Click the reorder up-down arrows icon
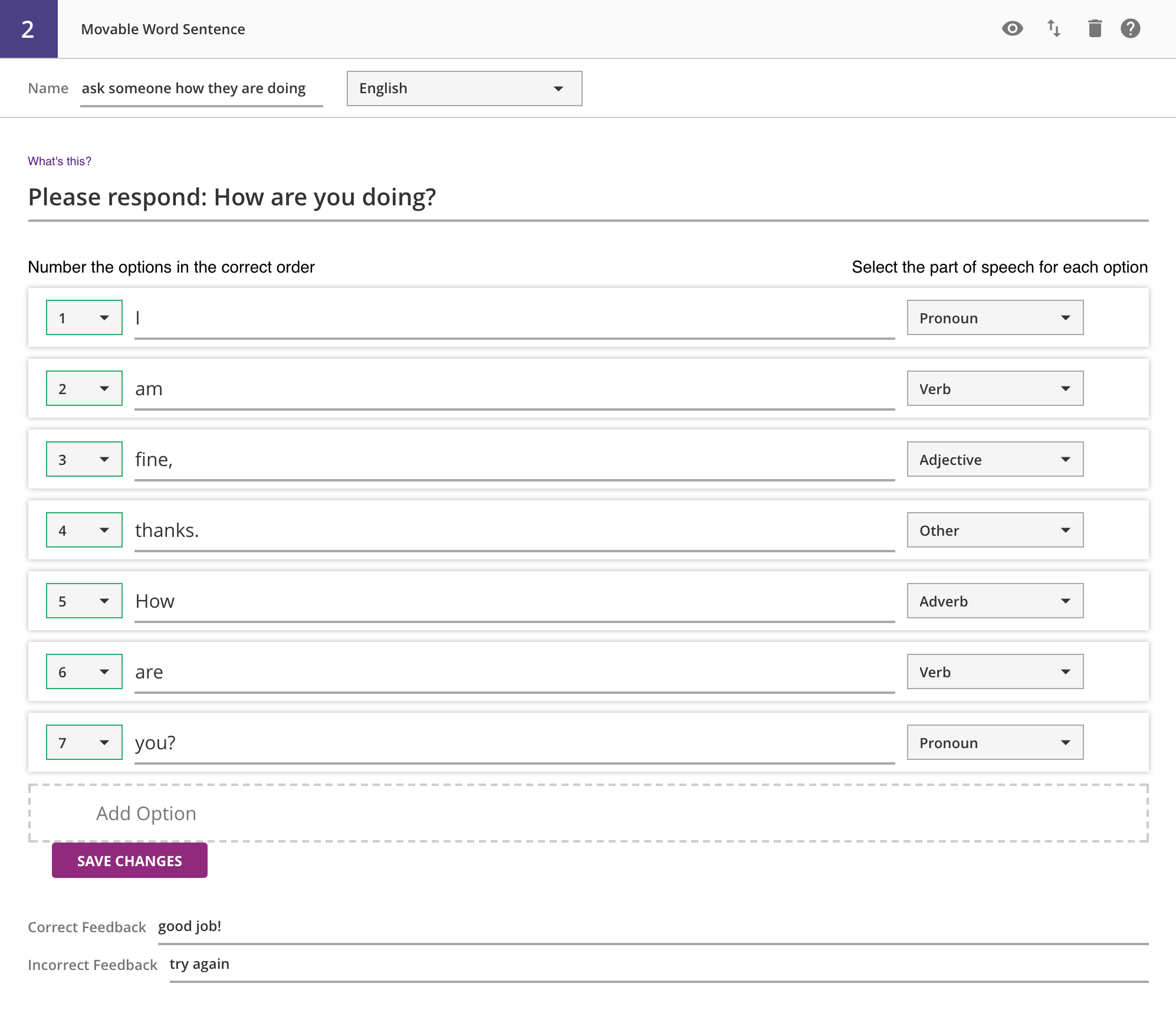Image resolution: width=1176 pixels, height=1029 pixels. pyautogui.click(x=1054, y=28)
